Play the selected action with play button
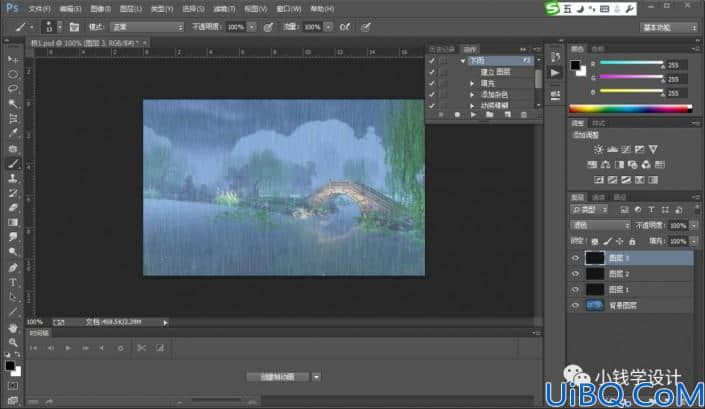 (473, 115)
